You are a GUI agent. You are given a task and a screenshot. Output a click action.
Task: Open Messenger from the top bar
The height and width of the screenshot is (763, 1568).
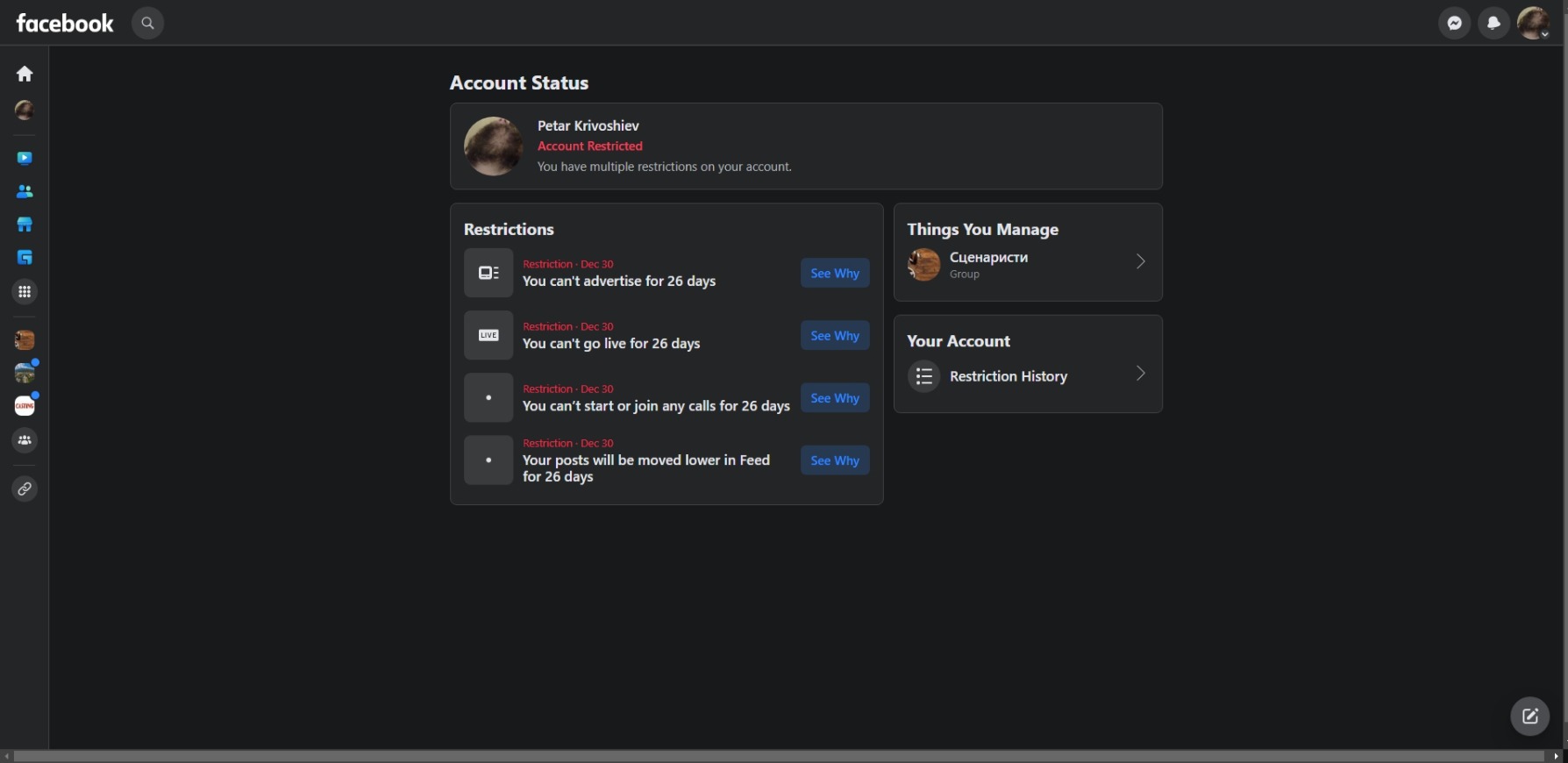point(1455,23)
